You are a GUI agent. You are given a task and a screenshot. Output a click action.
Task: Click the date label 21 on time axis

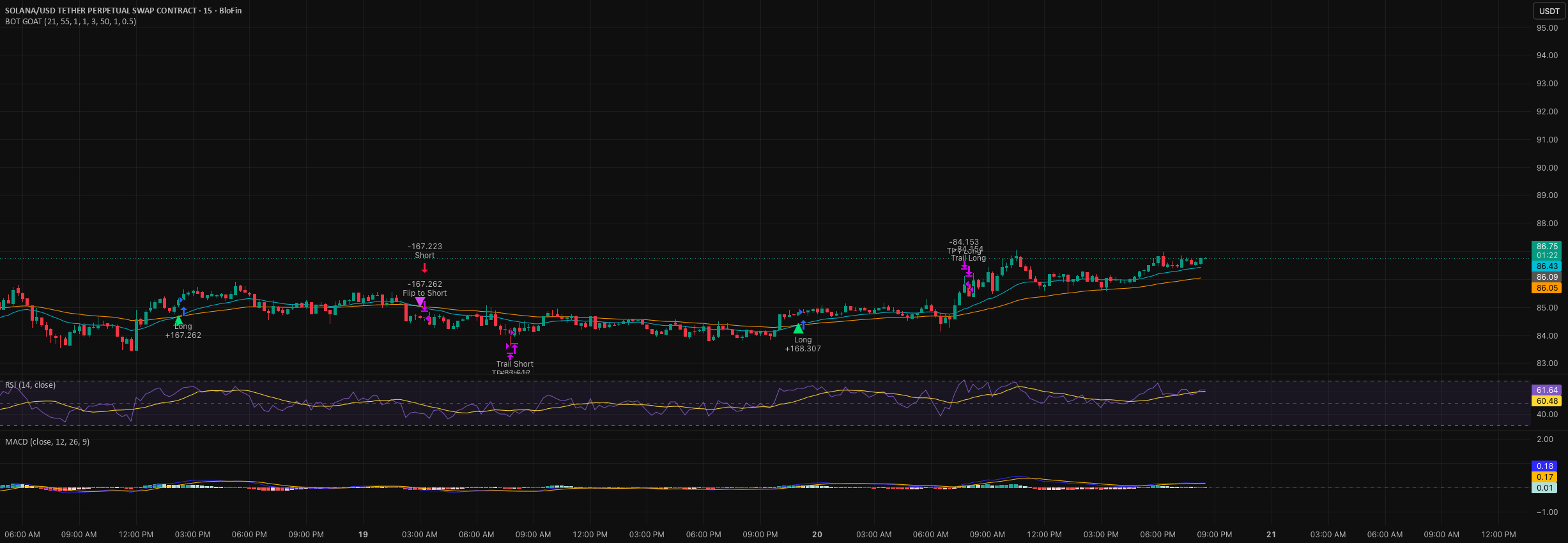(x=1272, y=535)
